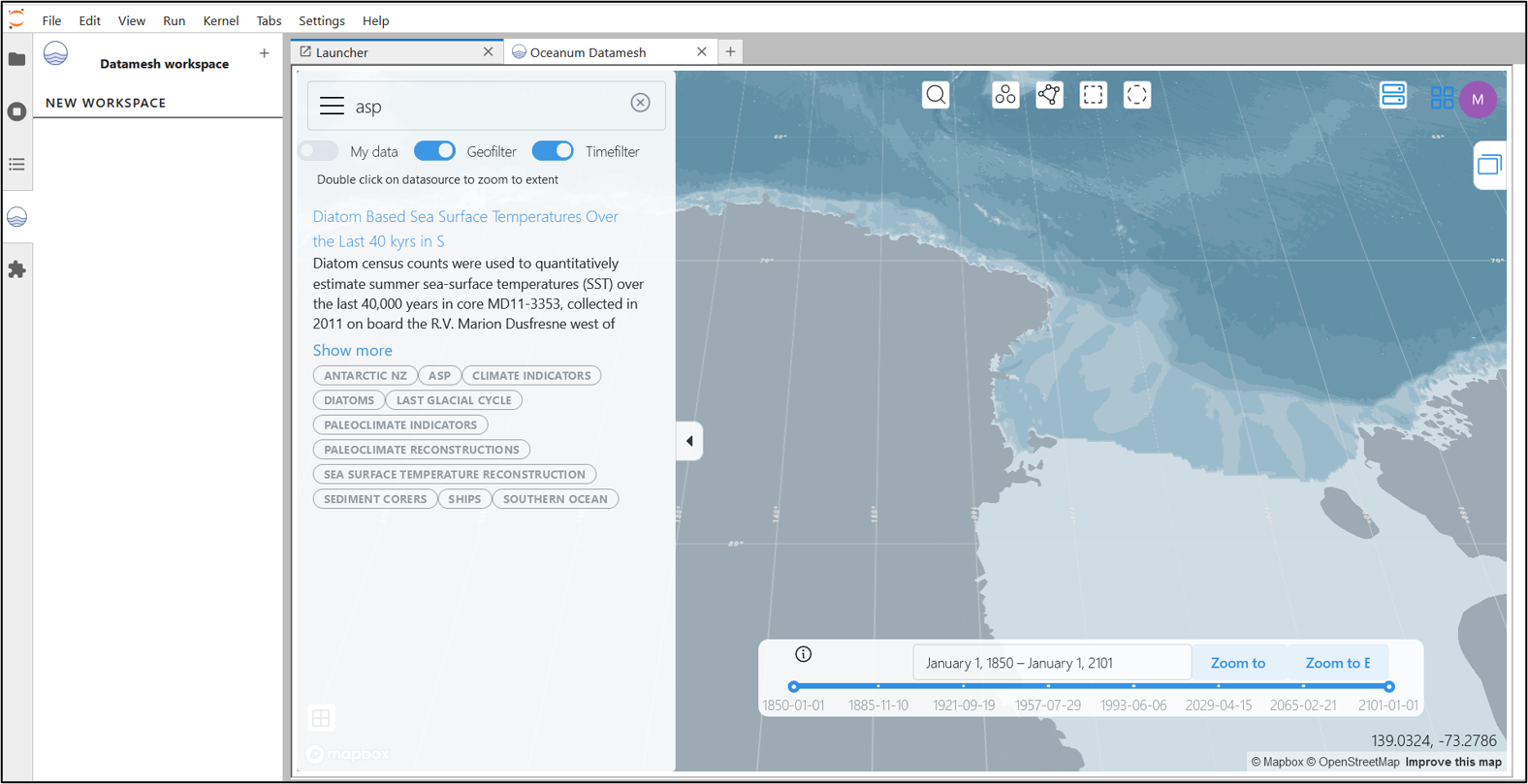This screenshot has width=1528, height=784.
Task: Click the grid icon at panel bottom
Action: (x=321, y=718)
